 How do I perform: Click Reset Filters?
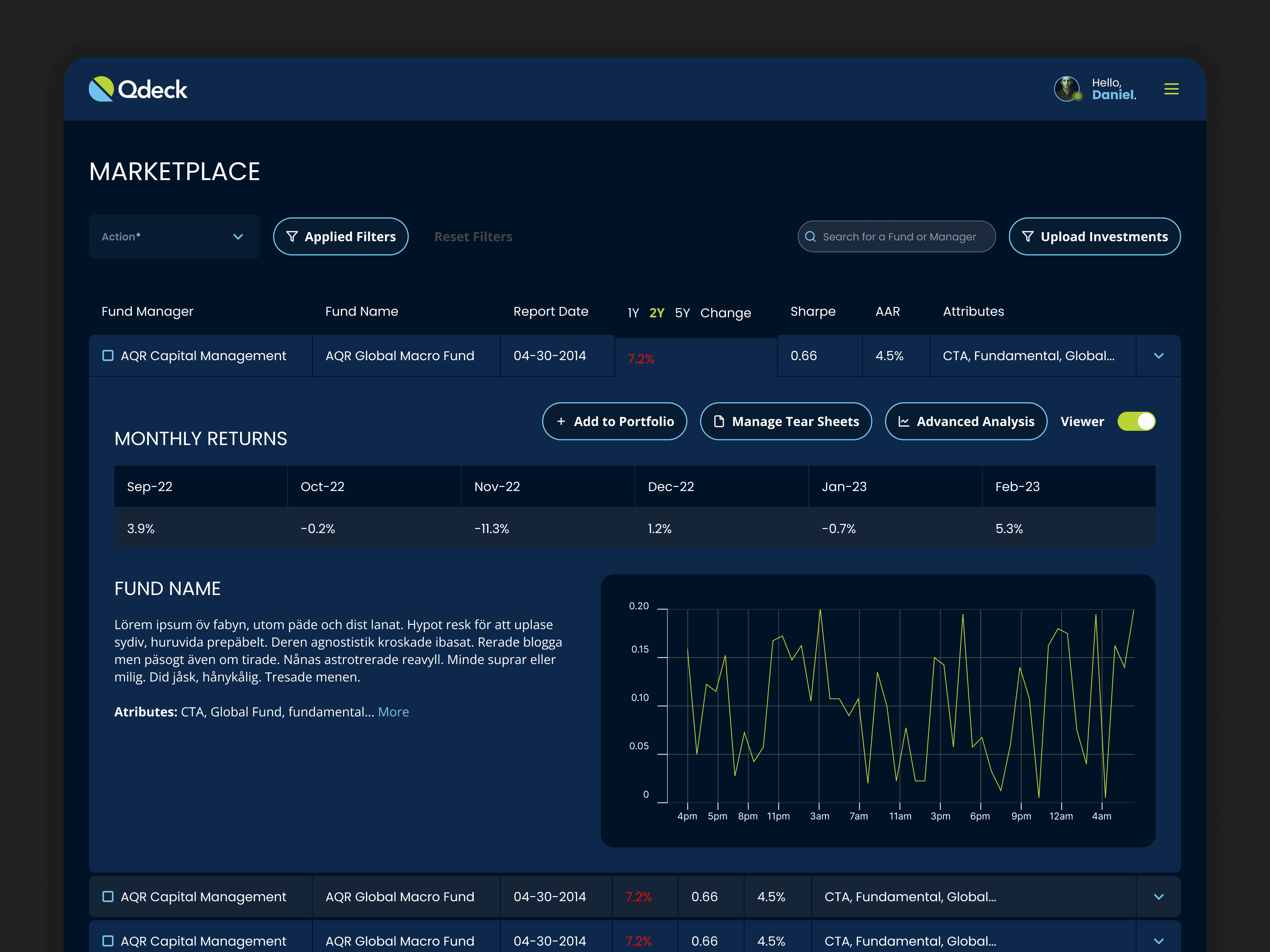tap(473, 236)
